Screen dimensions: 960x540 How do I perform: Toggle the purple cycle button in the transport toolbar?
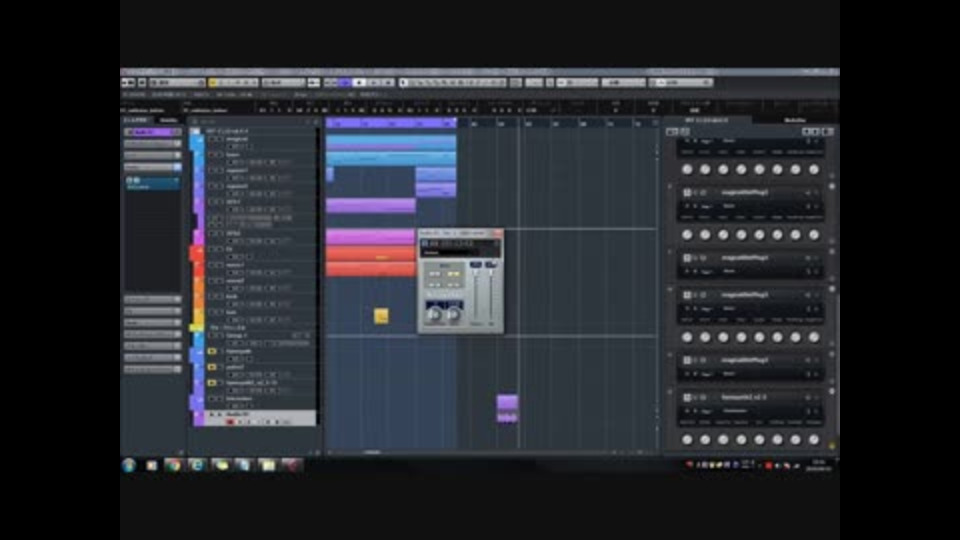pos(345,83)
